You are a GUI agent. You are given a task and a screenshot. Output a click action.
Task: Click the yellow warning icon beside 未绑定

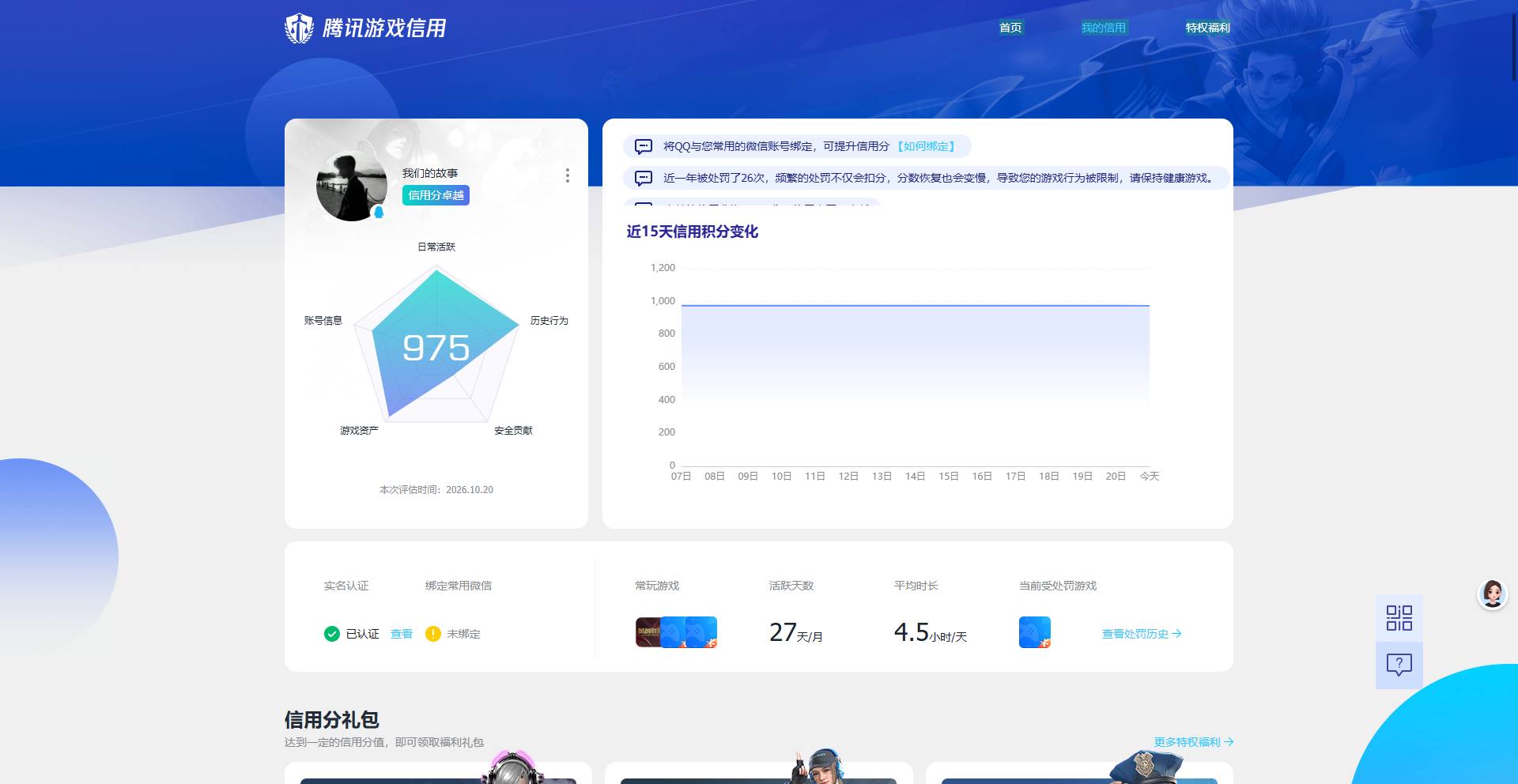click(433, 634)
